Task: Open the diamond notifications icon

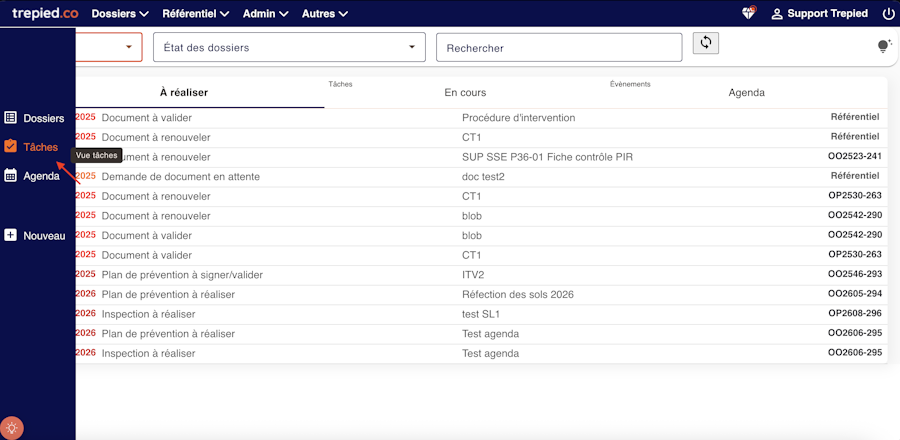Action: (x=748, y=14)
